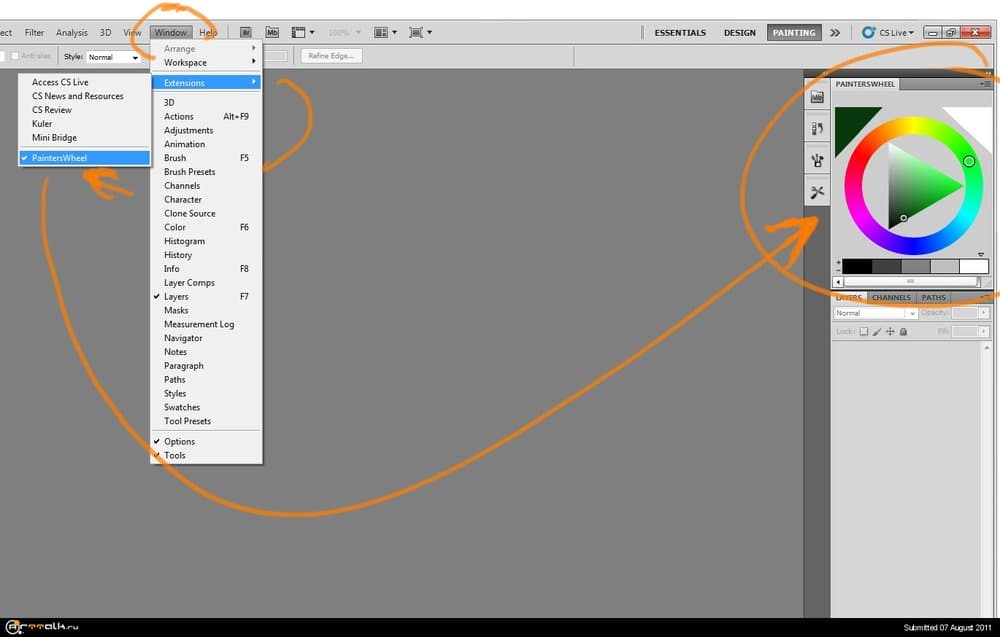Enable the Navigator panel in the Window menu

(207, 338)
